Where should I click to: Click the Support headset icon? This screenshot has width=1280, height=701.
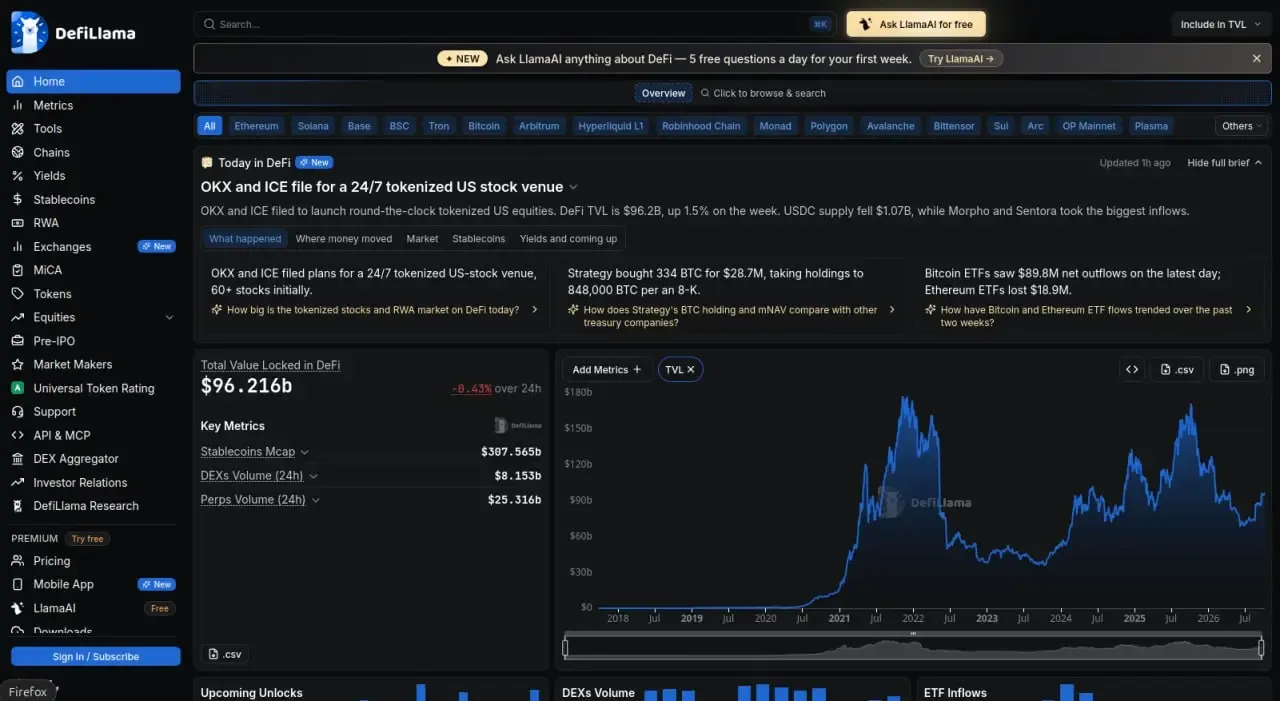click(17, 412)
